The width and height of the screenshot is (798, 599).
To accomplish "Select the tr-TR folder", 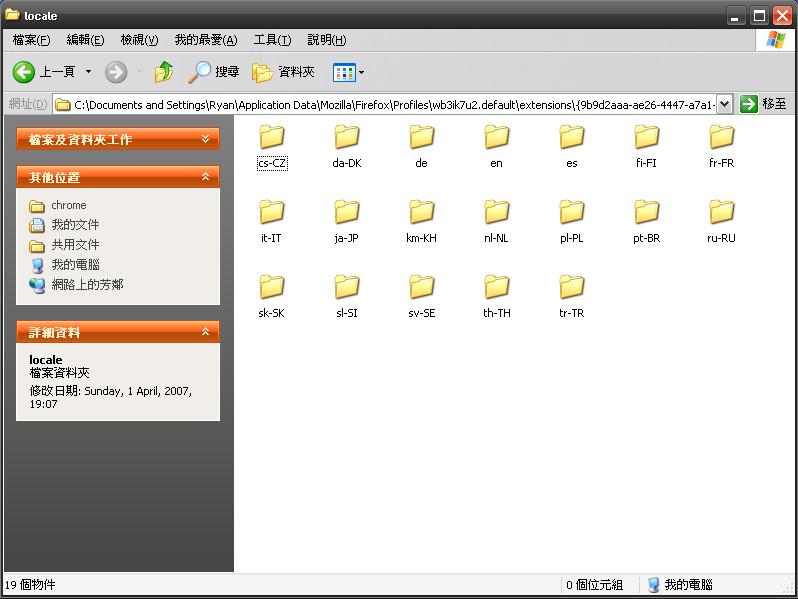I will coord(571,287).
